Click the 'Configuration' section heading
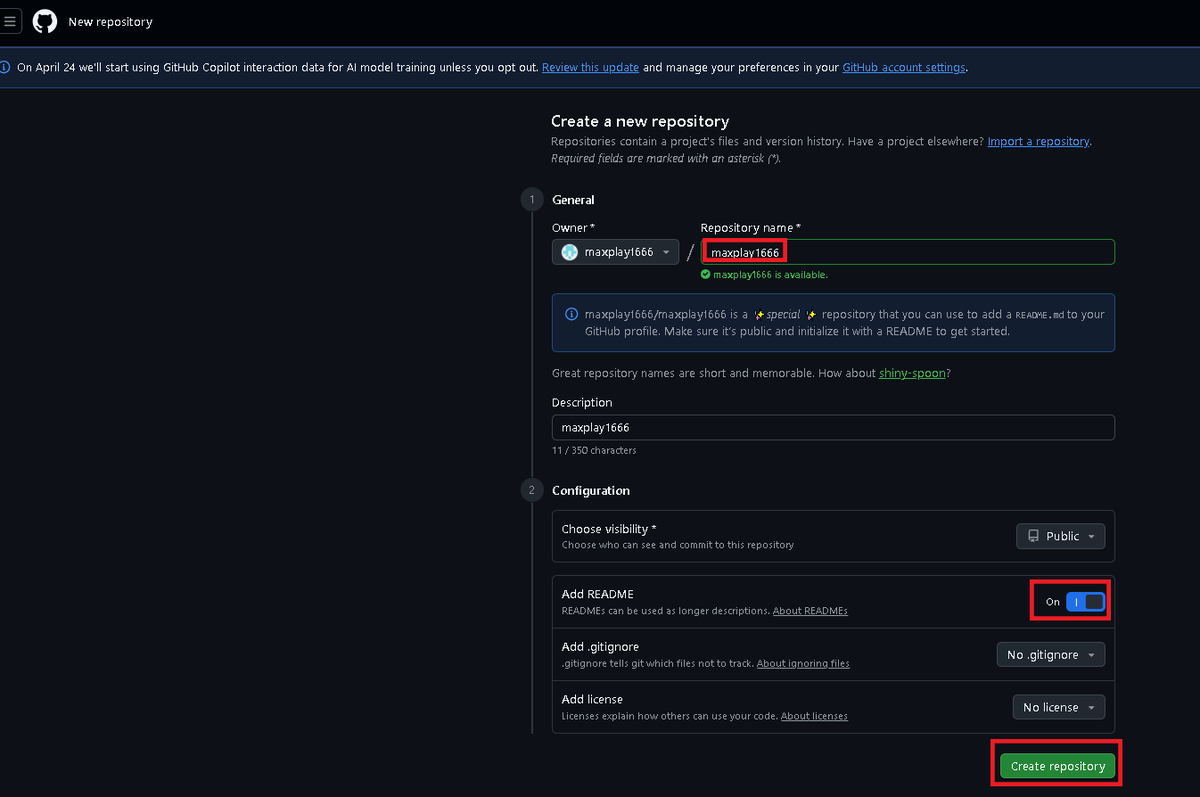Image resolution: width=1200 pixels, height=797 pixels. point(591,491)
